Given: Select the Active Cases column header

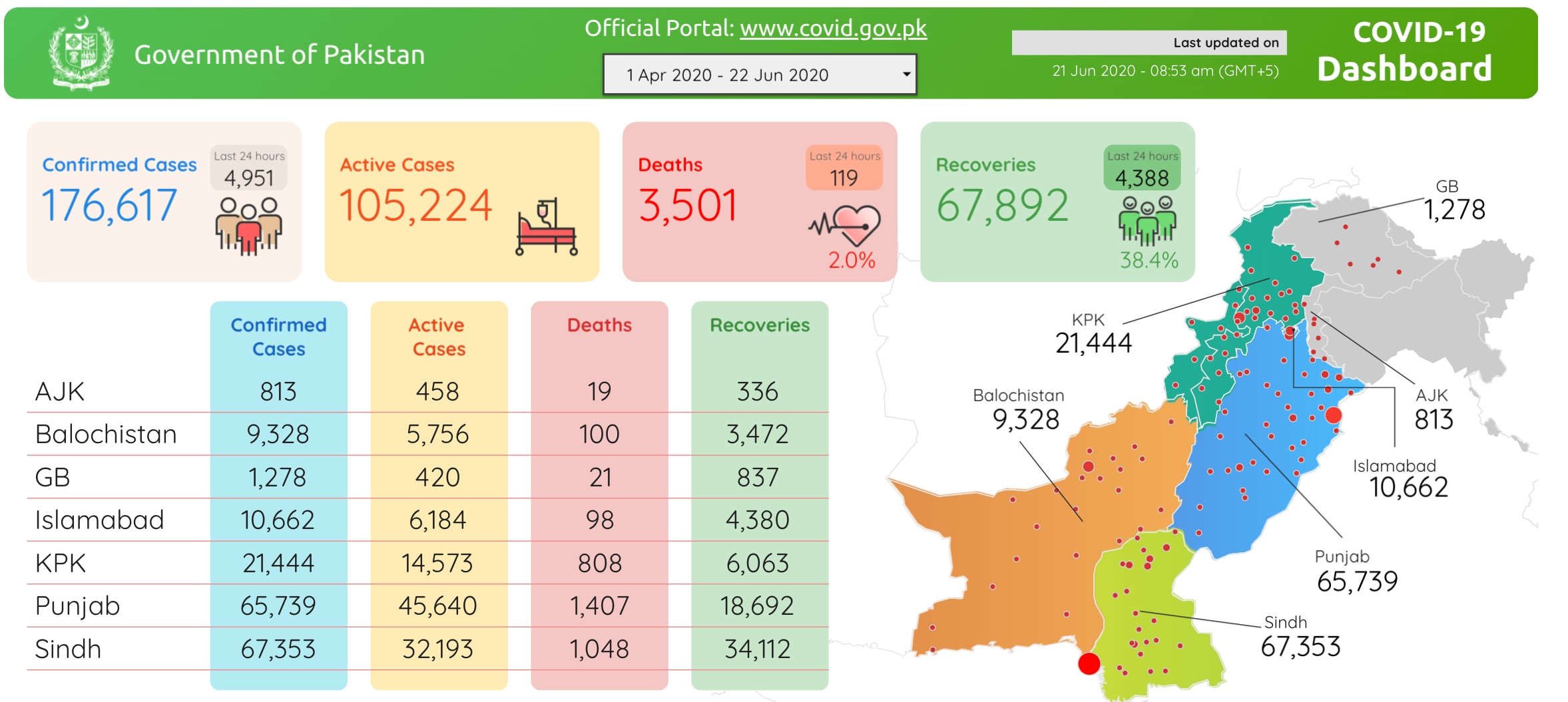Looking at the screenshot, I should (437, 337).
